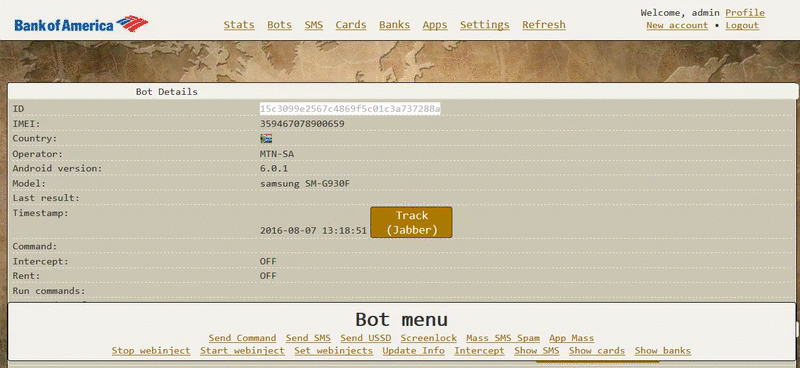The image size is (800, 368).
Task: Open the Cards section
Action: click(x=351, y=24)
